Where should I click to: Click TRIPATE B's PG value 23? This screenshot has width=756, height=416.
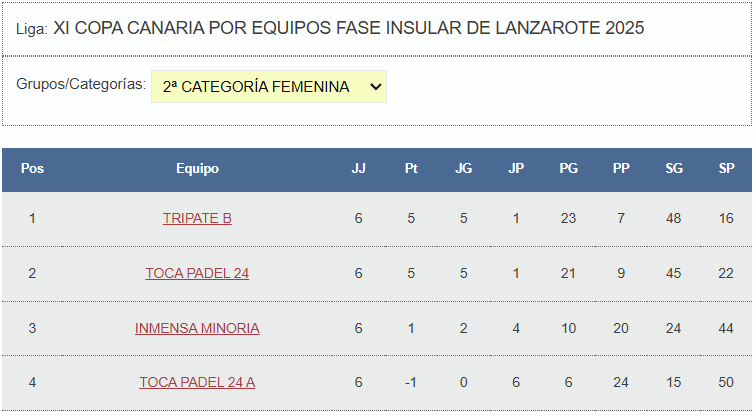click(568, 218)
